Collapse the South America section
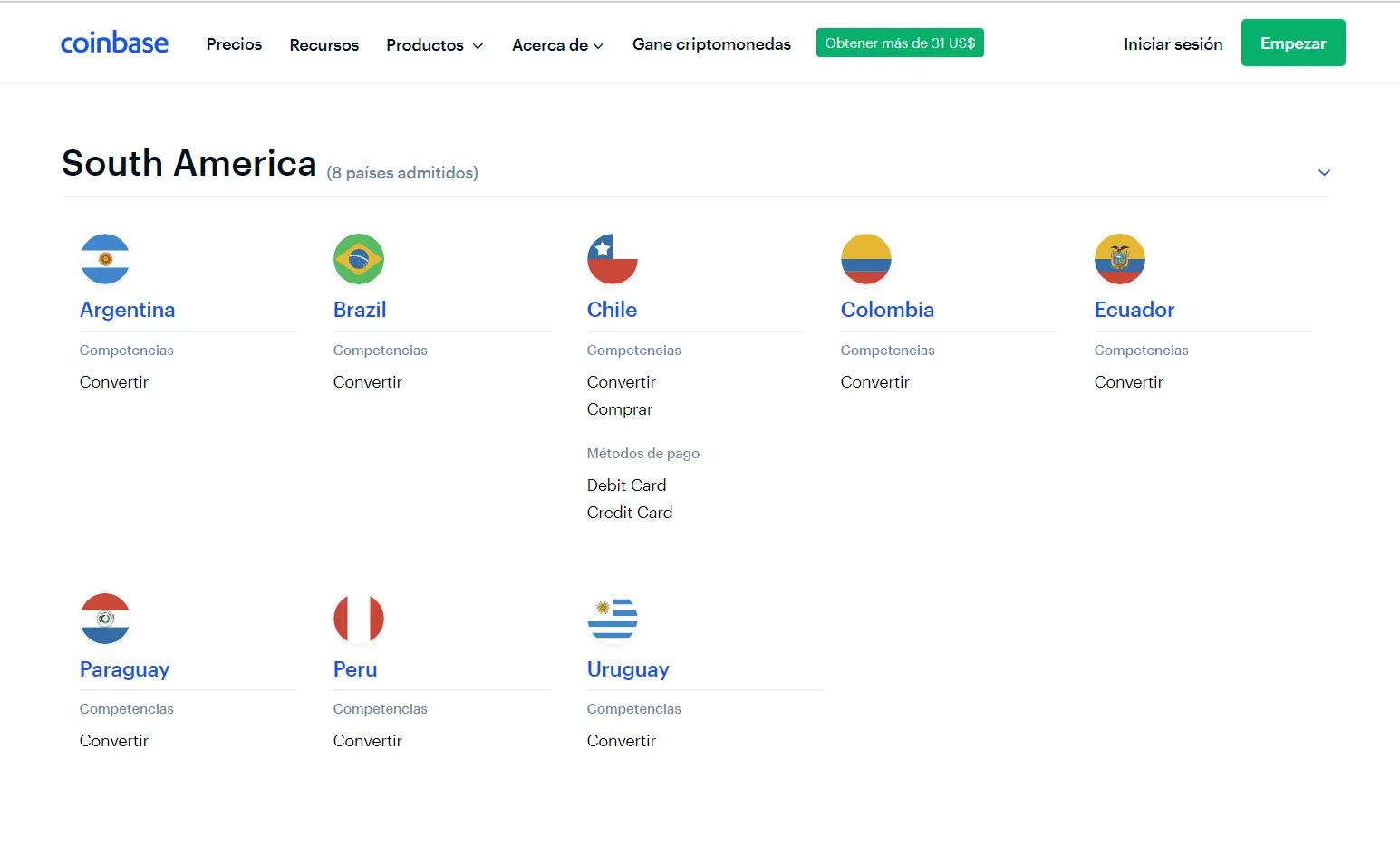1400x855 pixels. [x=1324, y=172]
